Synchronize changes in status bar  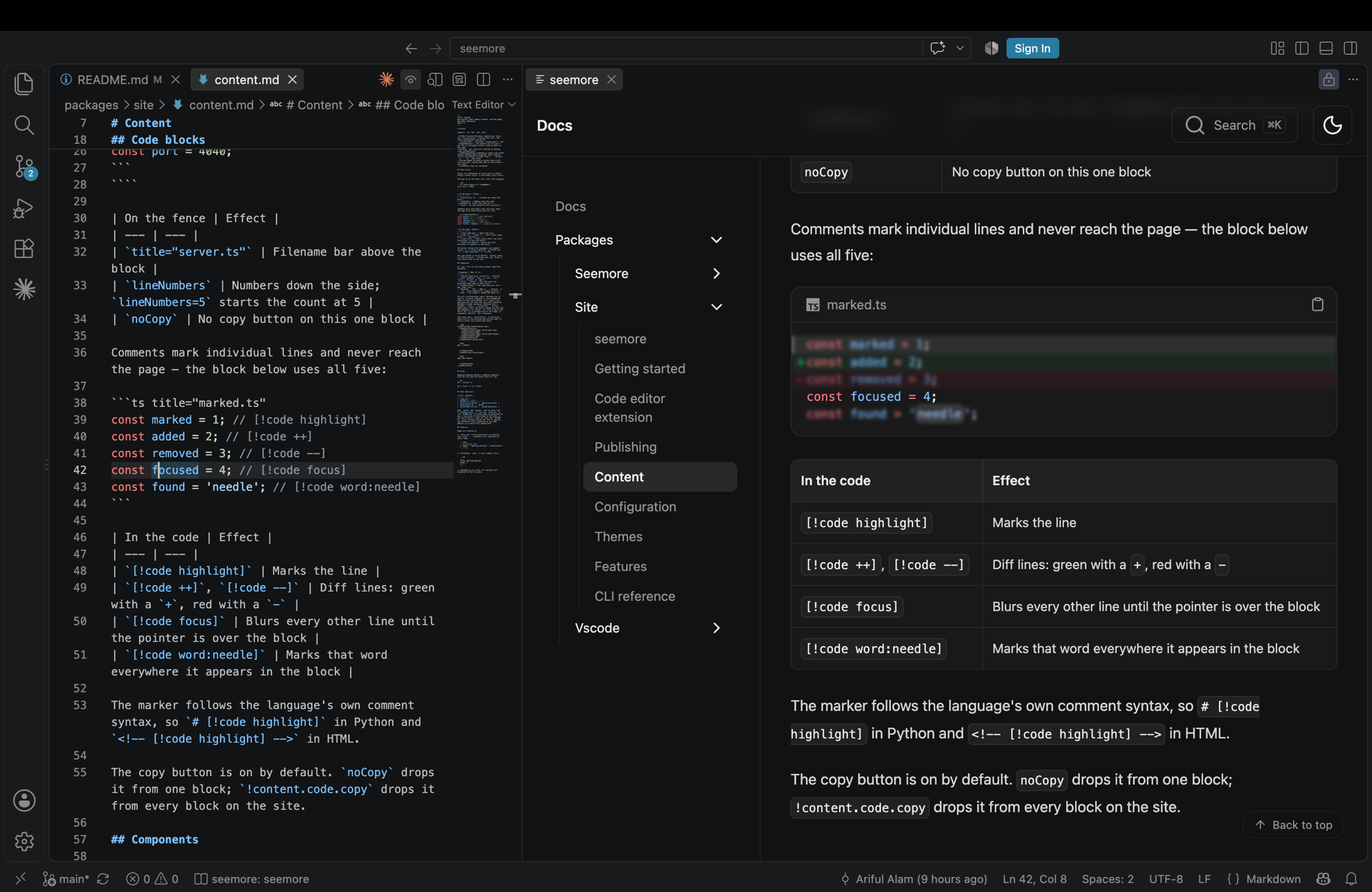click(103, 879)
